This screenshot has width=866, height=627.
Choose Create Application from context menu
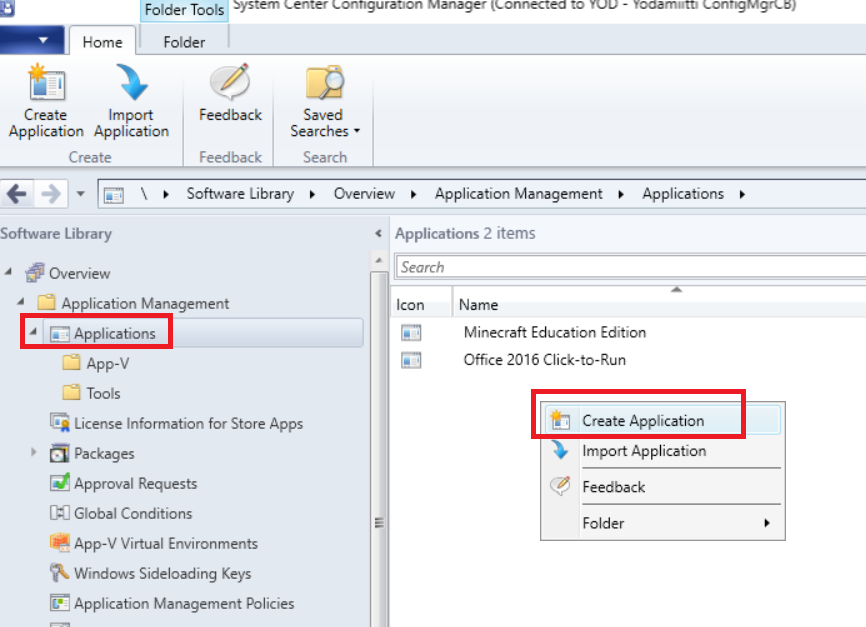pyautogui.click(x=662, y=420)
